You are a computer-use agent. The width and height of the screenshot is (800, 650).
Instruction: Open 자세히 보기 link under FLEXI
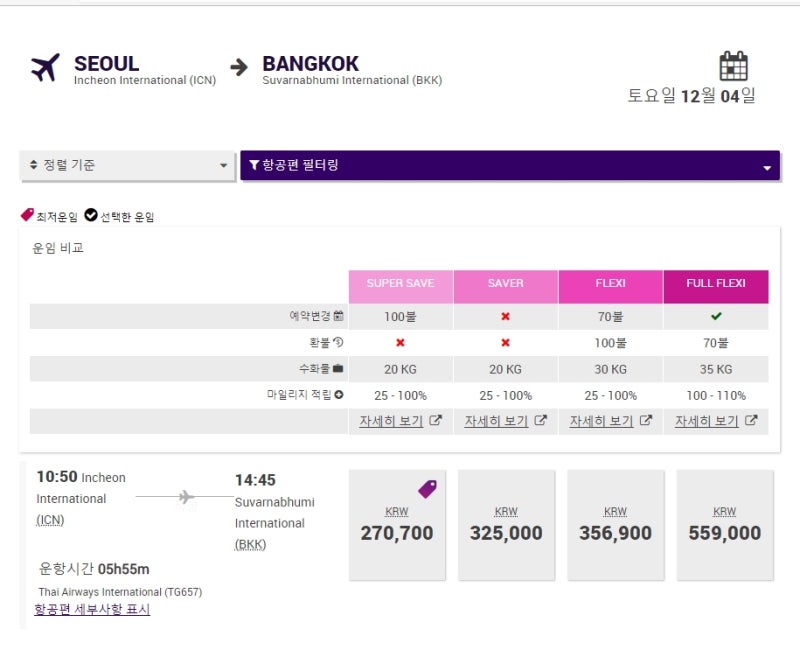pyautogui.click(x=601, y=421)
